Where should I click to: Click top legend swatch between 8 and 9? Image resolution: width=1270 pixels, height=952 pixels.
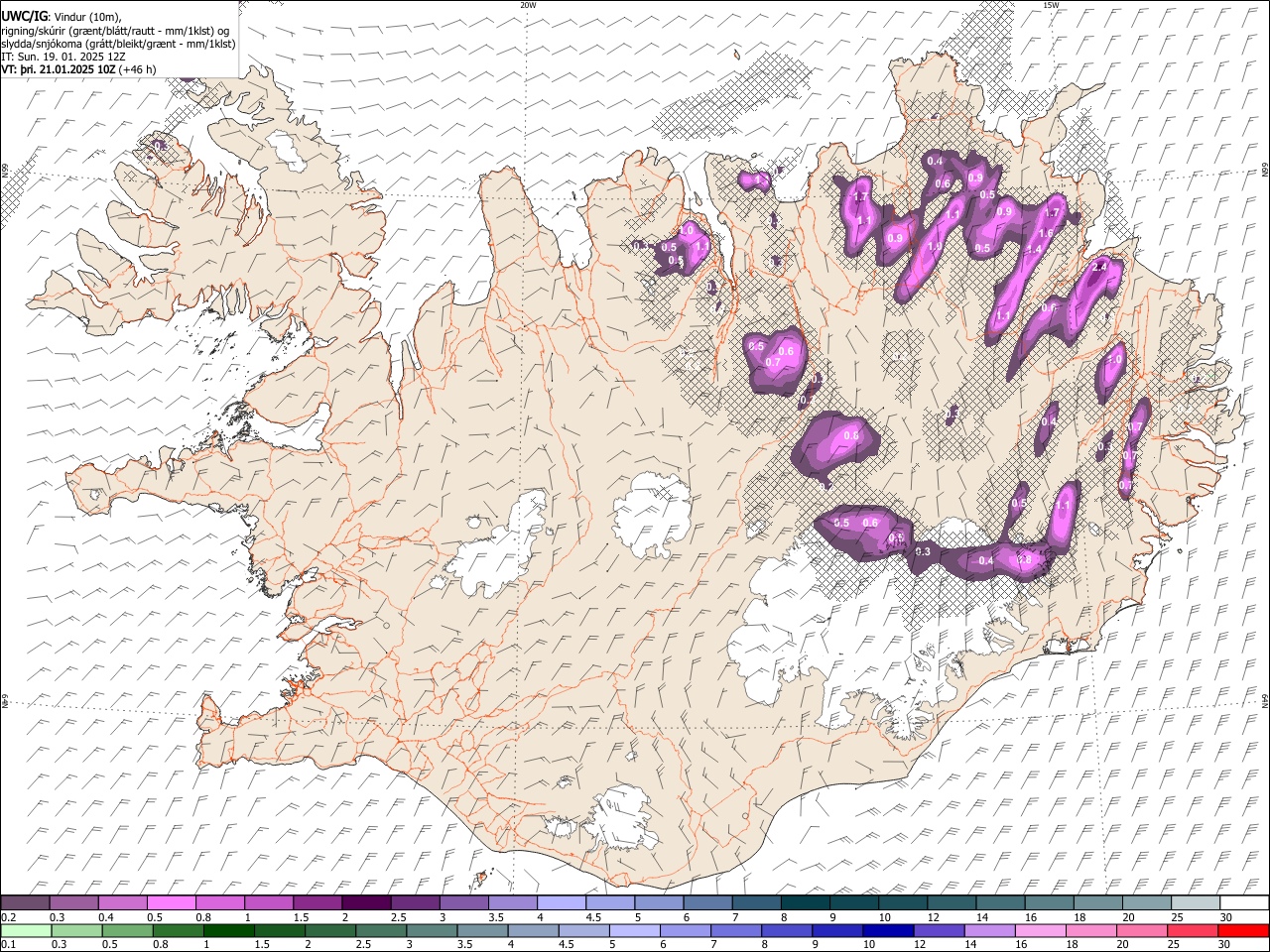point(806,903)
